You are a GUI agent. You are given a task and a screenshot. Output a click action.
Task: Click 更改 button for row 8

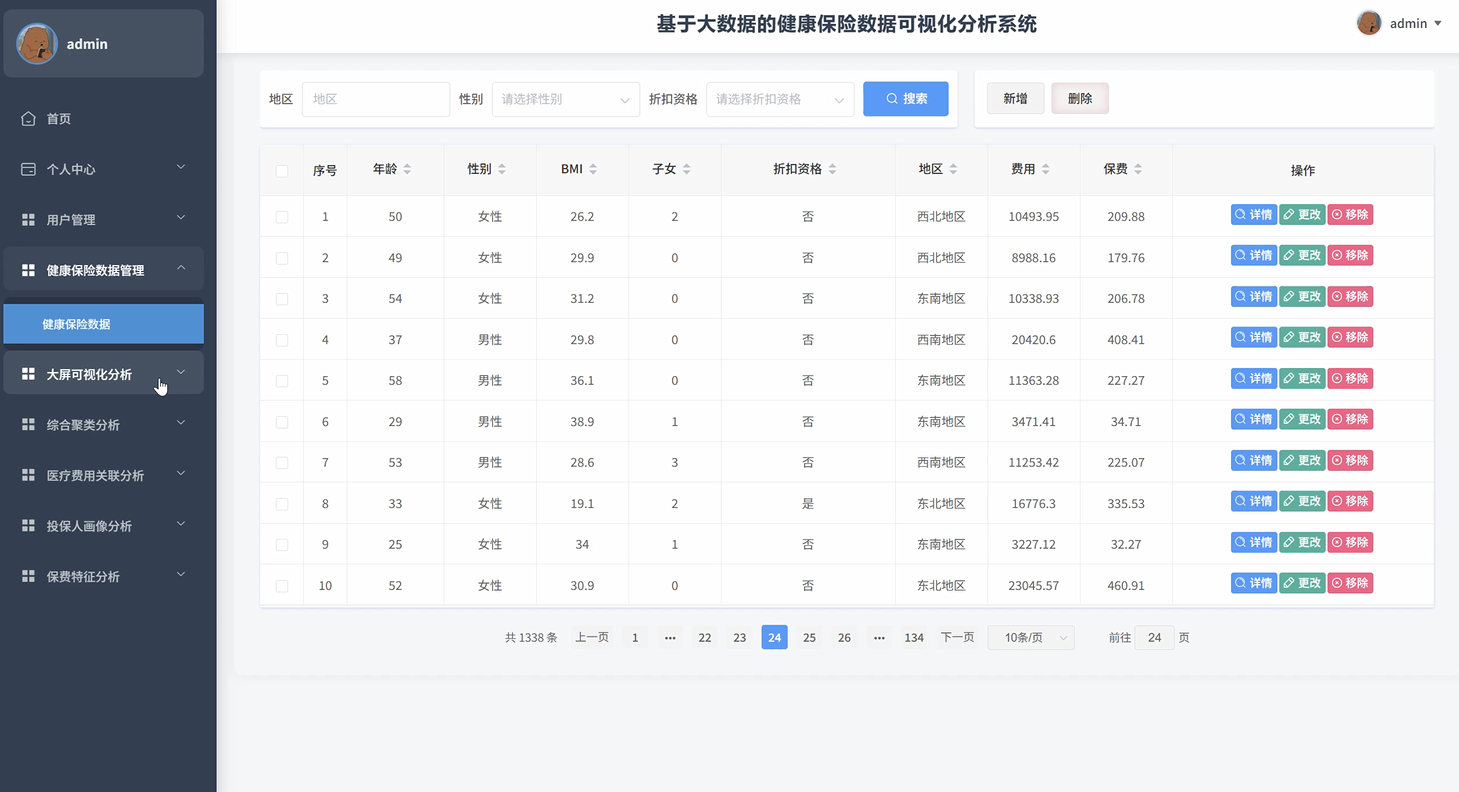coord(1302,501)
